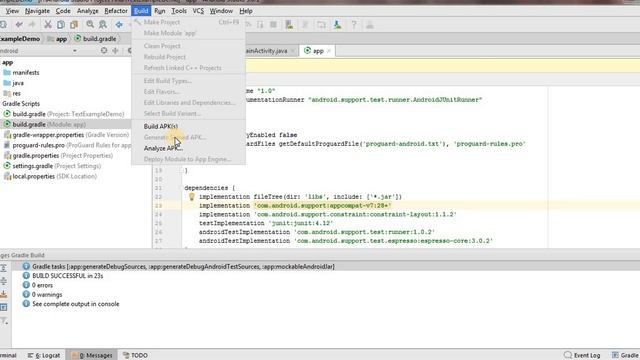Image resolution: width=640 pixels, height=360 pixels.
Task: Open the AVD Manager toolbar icon
Action: tap(289, 25)
